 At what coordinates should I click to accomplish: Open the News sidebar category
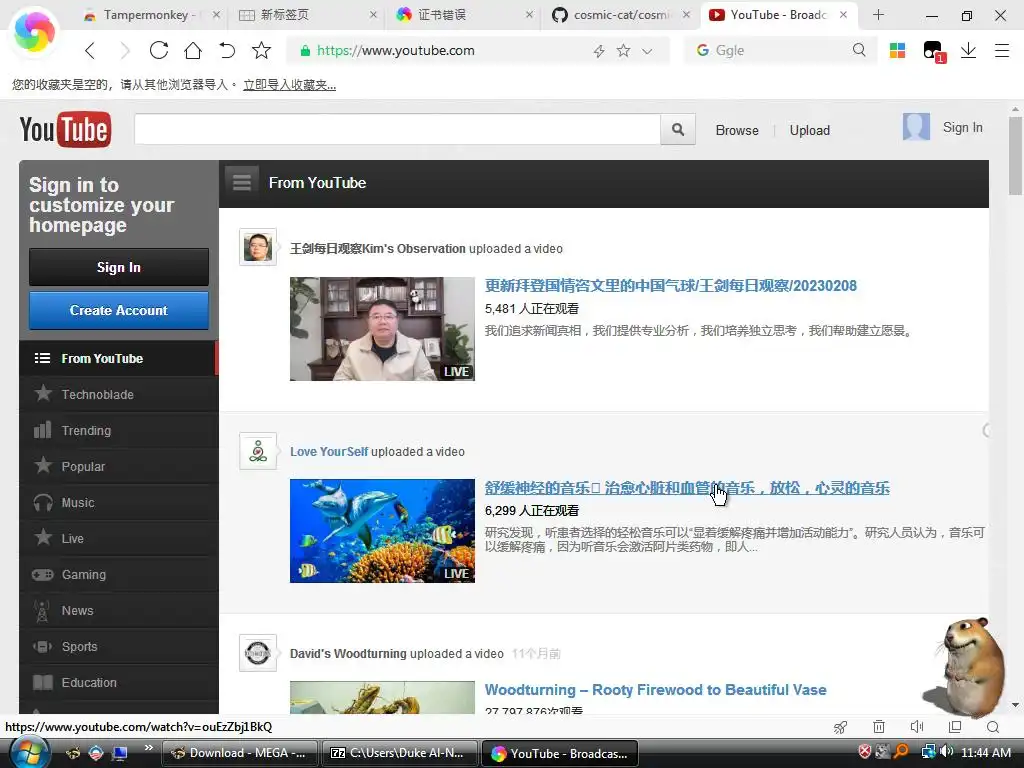119,610
